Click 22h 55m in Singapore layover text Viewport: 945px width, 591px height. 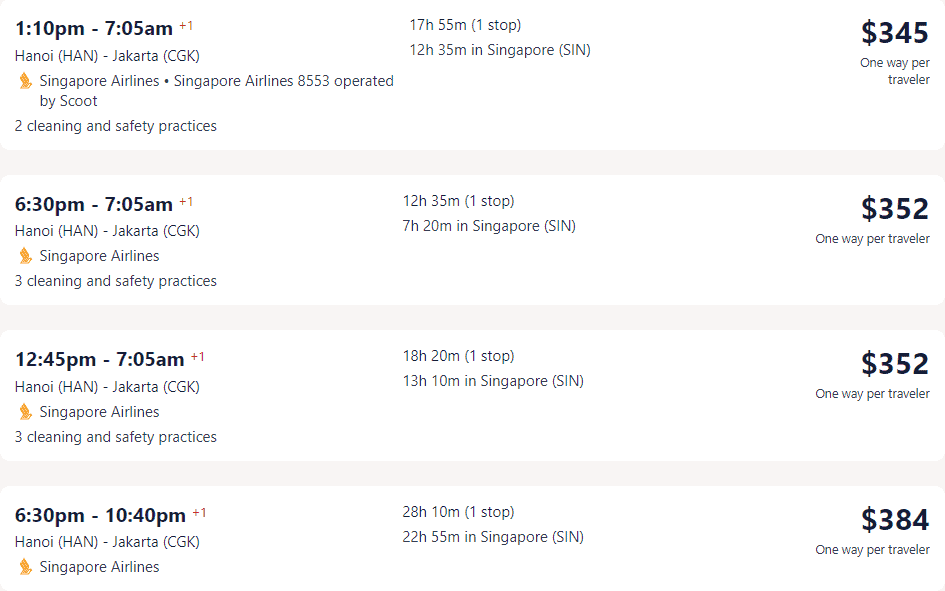(493, 537)
